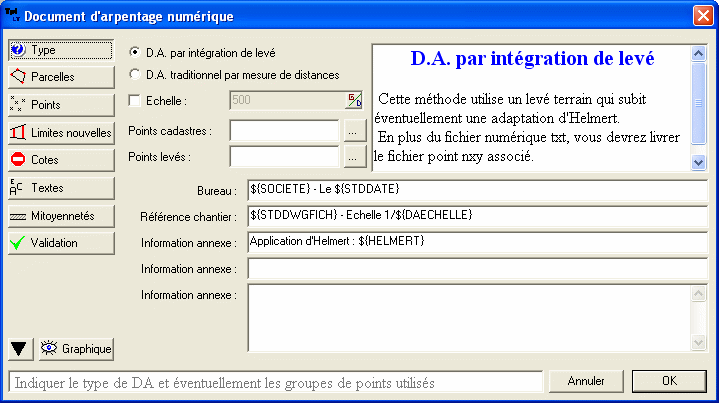Confirm with the OK button
Image resolution: width=719 pixels, height=403 pixels.
(669, 381)
